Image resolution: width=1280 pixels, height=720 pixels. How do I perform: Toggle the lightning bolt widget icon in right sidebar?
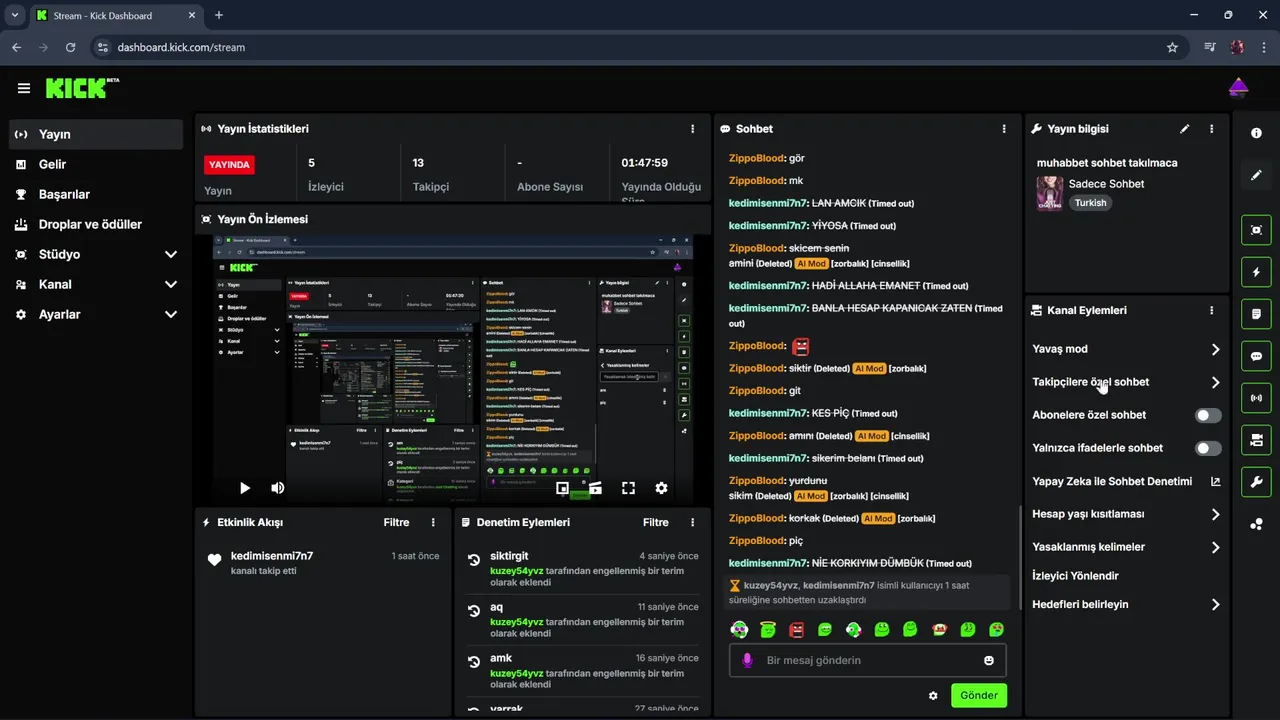(x=1256, y=272)
